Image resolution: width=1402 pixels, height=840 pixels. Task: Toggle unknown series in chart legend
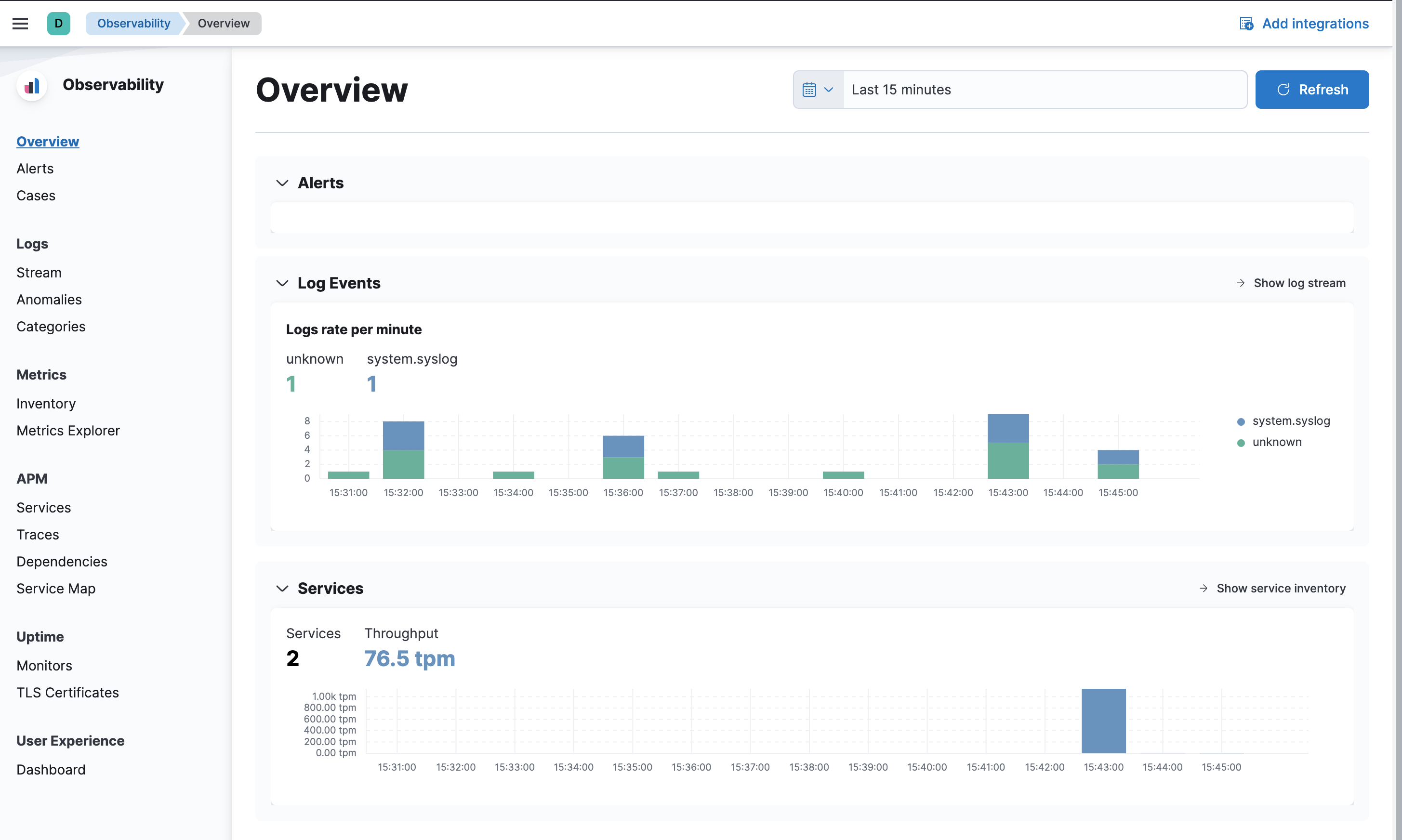pos(1276,442)
